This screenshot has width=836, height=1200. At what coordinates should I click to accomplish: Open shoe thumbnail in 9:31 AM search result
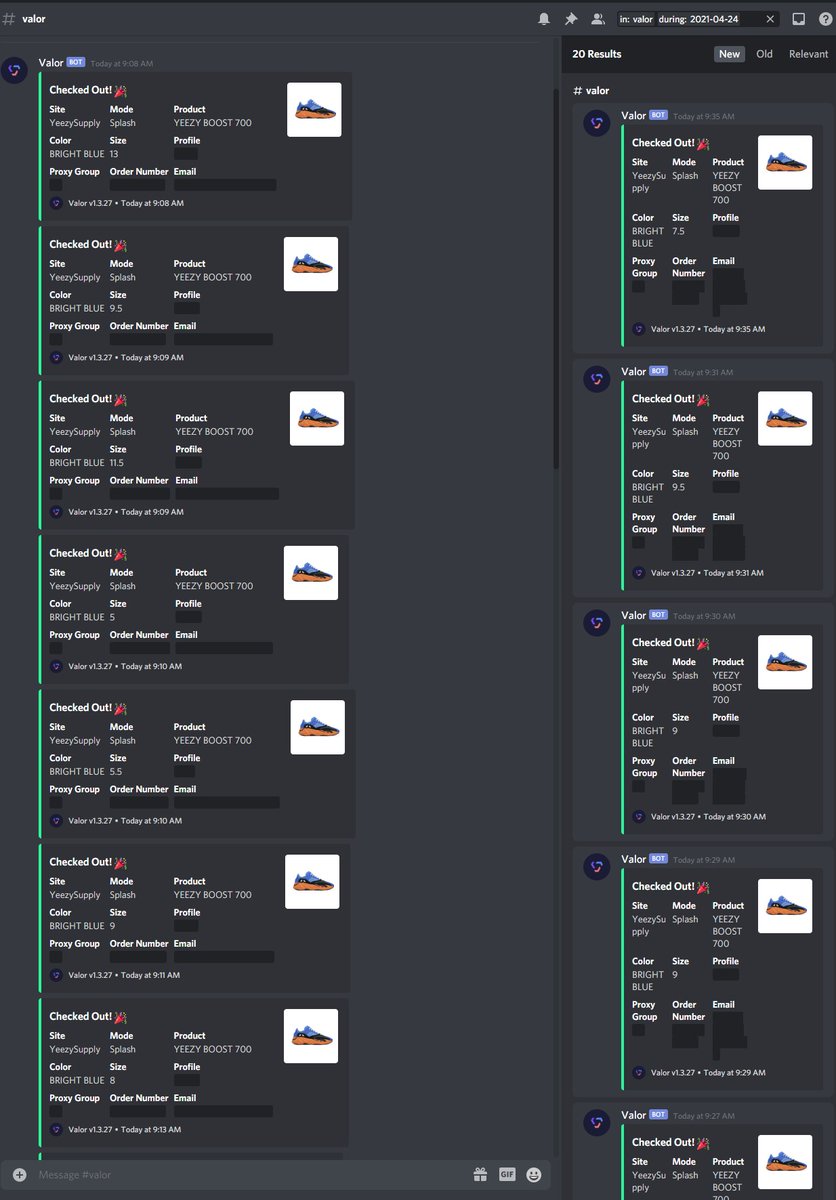coord(785,418)
